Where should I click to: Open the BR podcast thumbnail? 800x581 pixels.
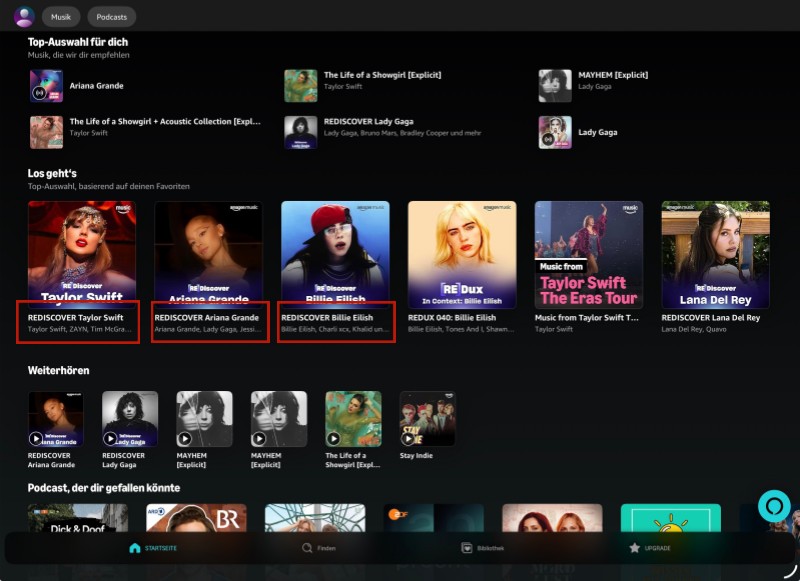point(196,518)
